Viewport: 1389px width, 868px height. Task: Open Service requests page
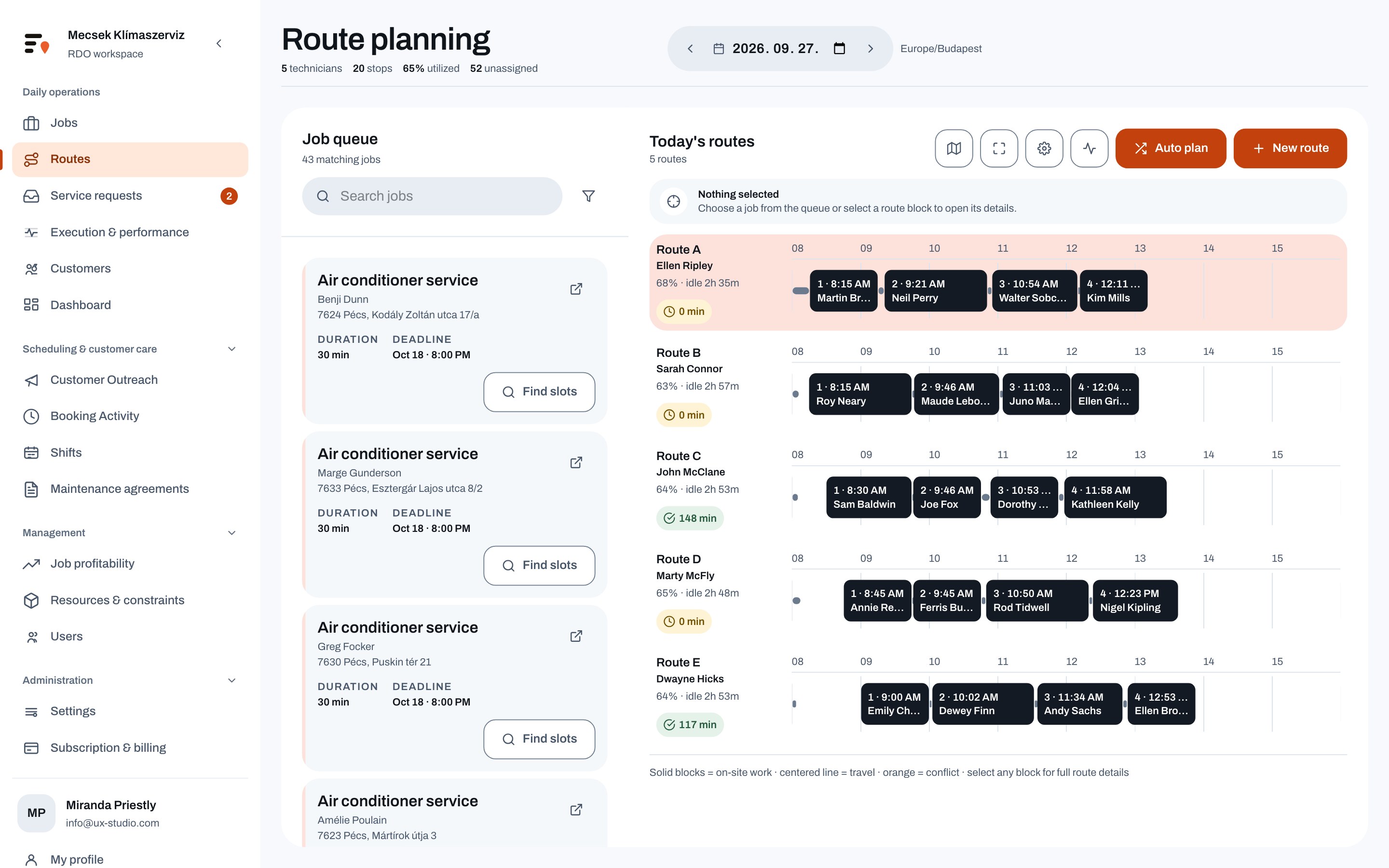(130, 196)
